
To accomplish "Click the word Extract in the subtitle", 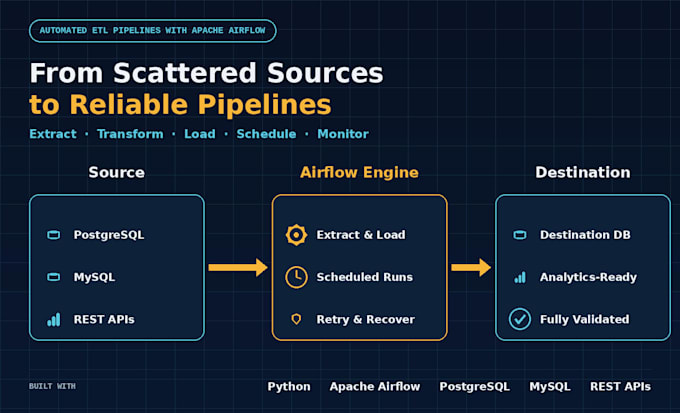I will pos(53,134).
